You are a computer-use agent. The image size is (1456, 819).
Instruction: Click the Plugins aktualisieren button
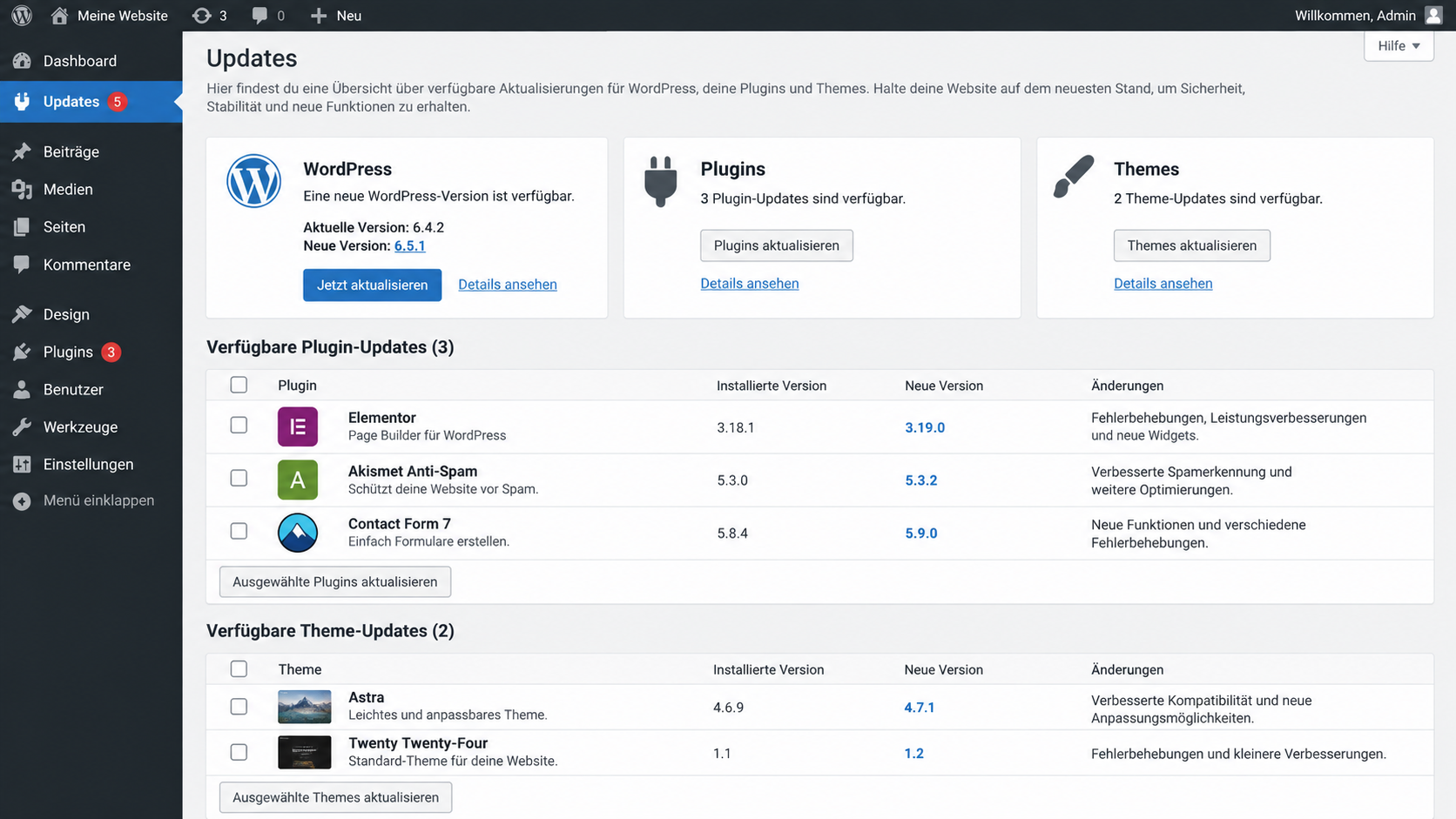pos(777,245)
